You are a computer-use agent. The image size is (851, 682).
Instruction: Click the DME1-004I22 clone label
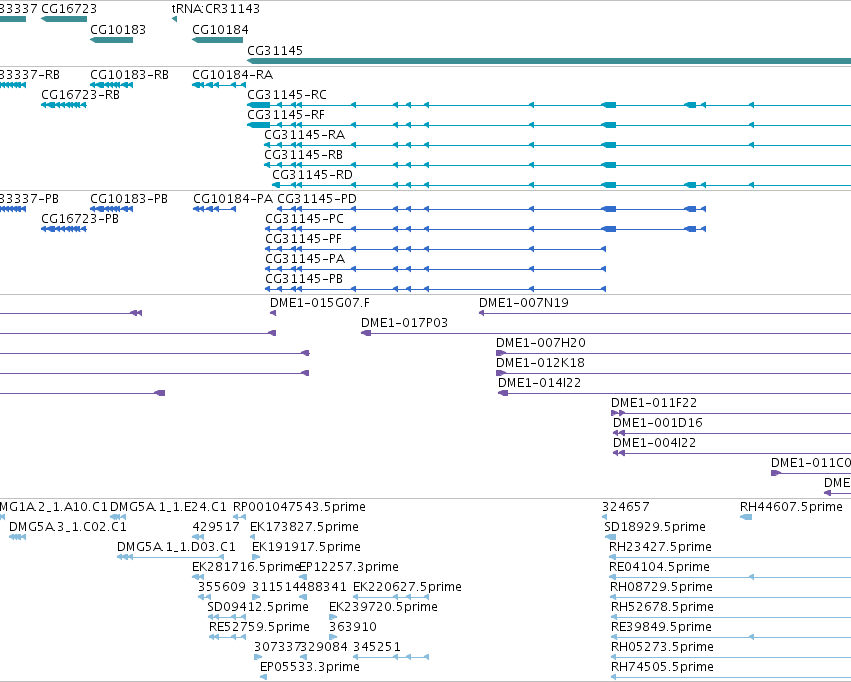coord(655,443)
